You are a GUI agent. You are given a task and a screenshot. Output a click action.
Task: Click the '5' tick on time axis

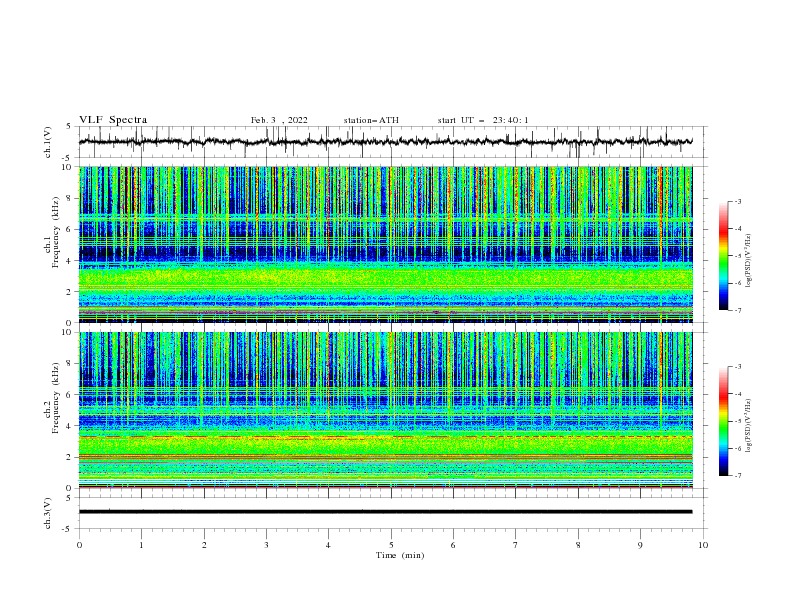[391, 545]
